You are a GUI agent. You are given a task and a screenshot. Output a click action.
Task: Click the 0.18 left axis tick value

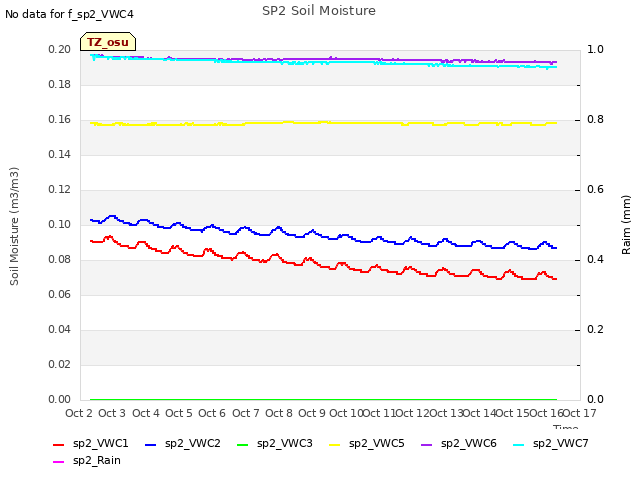(60, 84)
